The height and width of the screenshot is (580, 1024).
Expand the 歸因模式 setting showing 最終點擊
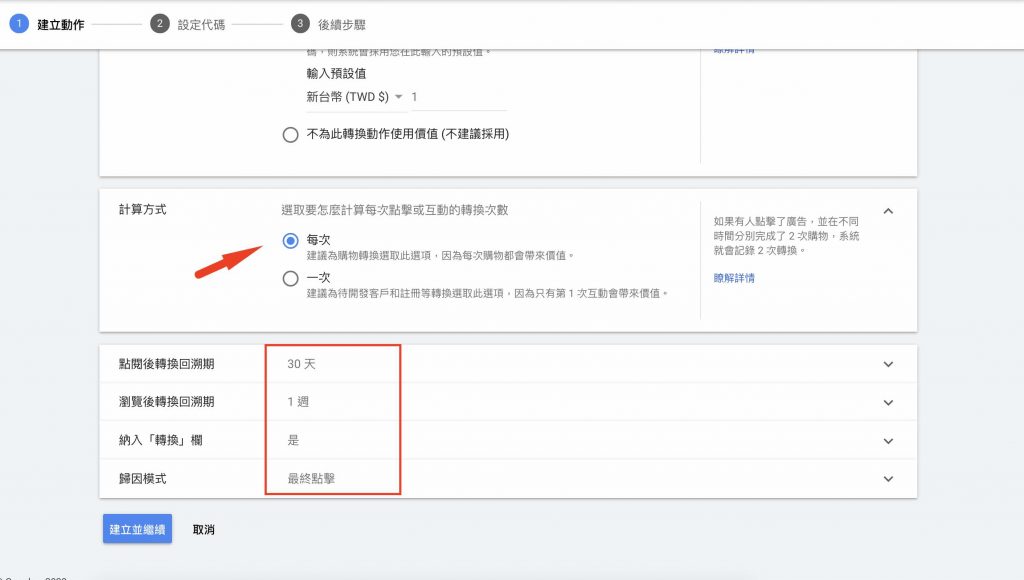(x=888, y=479)
